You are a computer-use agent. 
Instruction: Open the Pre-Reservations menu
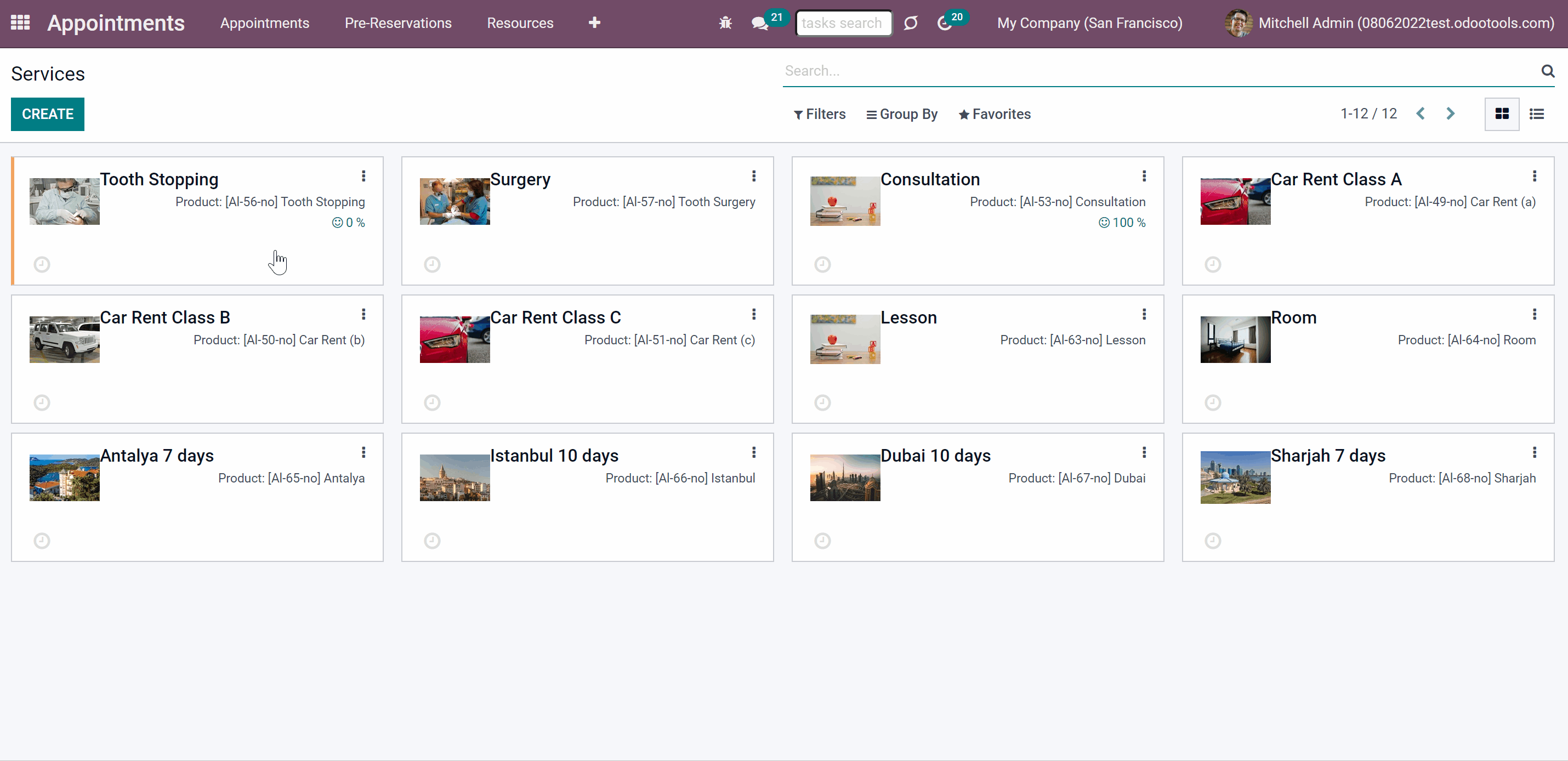(x=398, y=23)
